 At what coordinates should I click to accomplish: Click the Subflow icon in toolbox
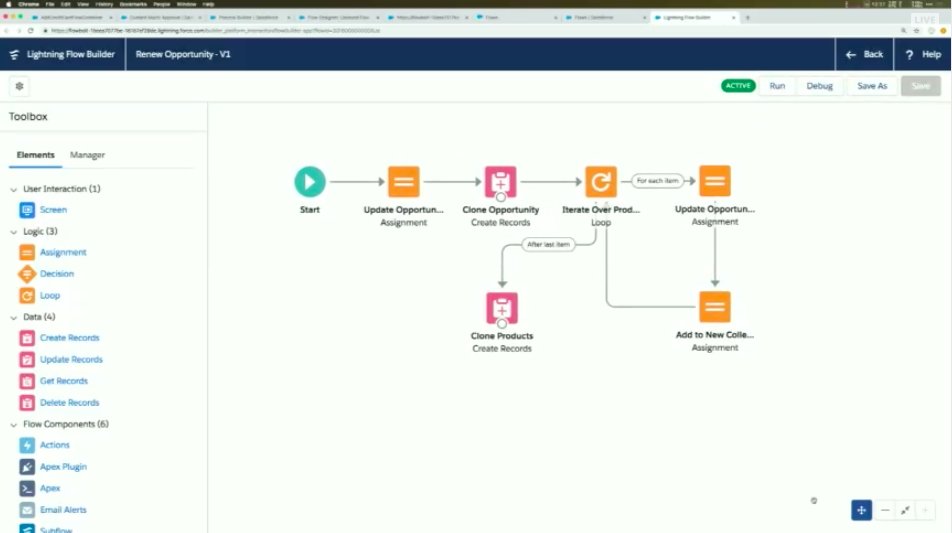(27, 529)
